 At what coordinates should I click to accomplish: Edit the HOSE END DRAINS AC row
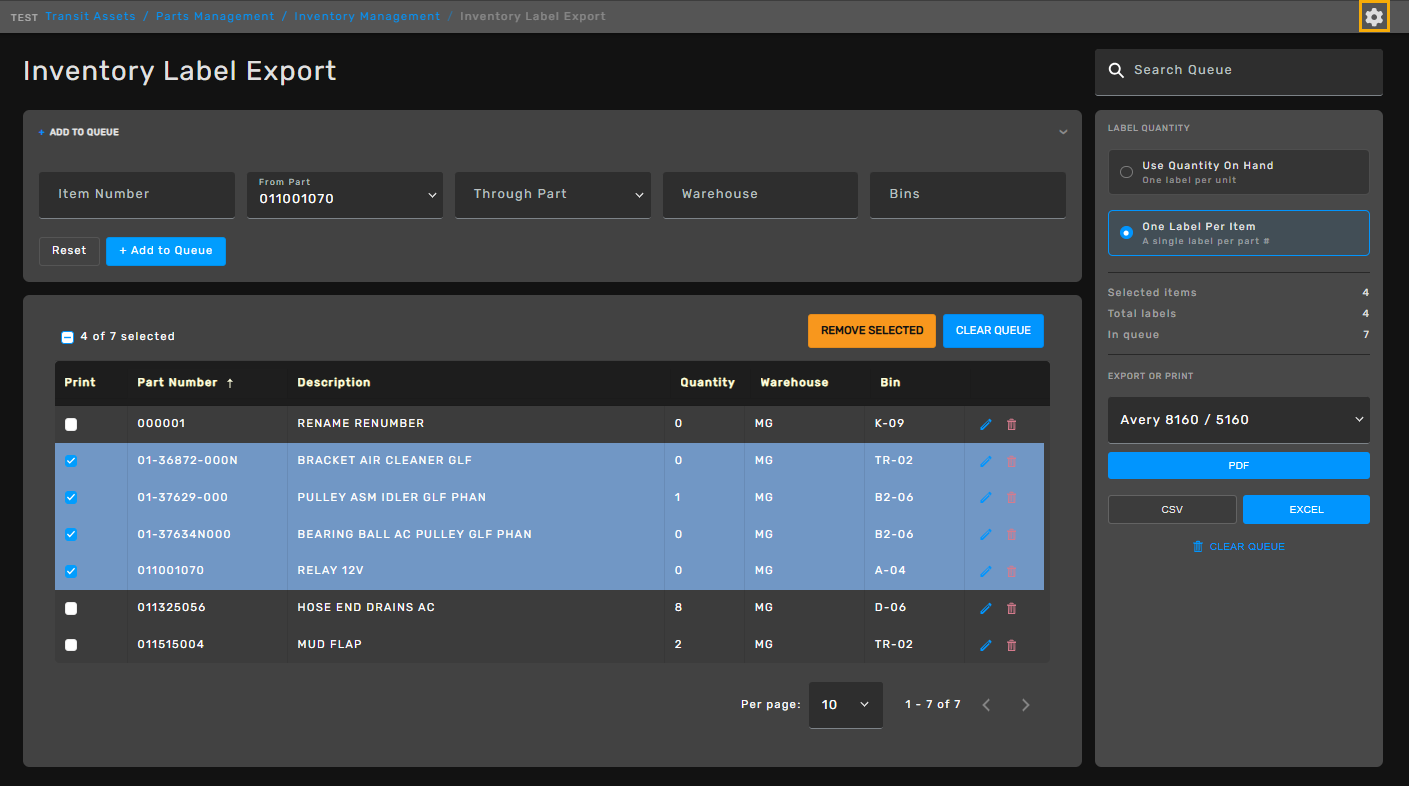click(986, 608)
